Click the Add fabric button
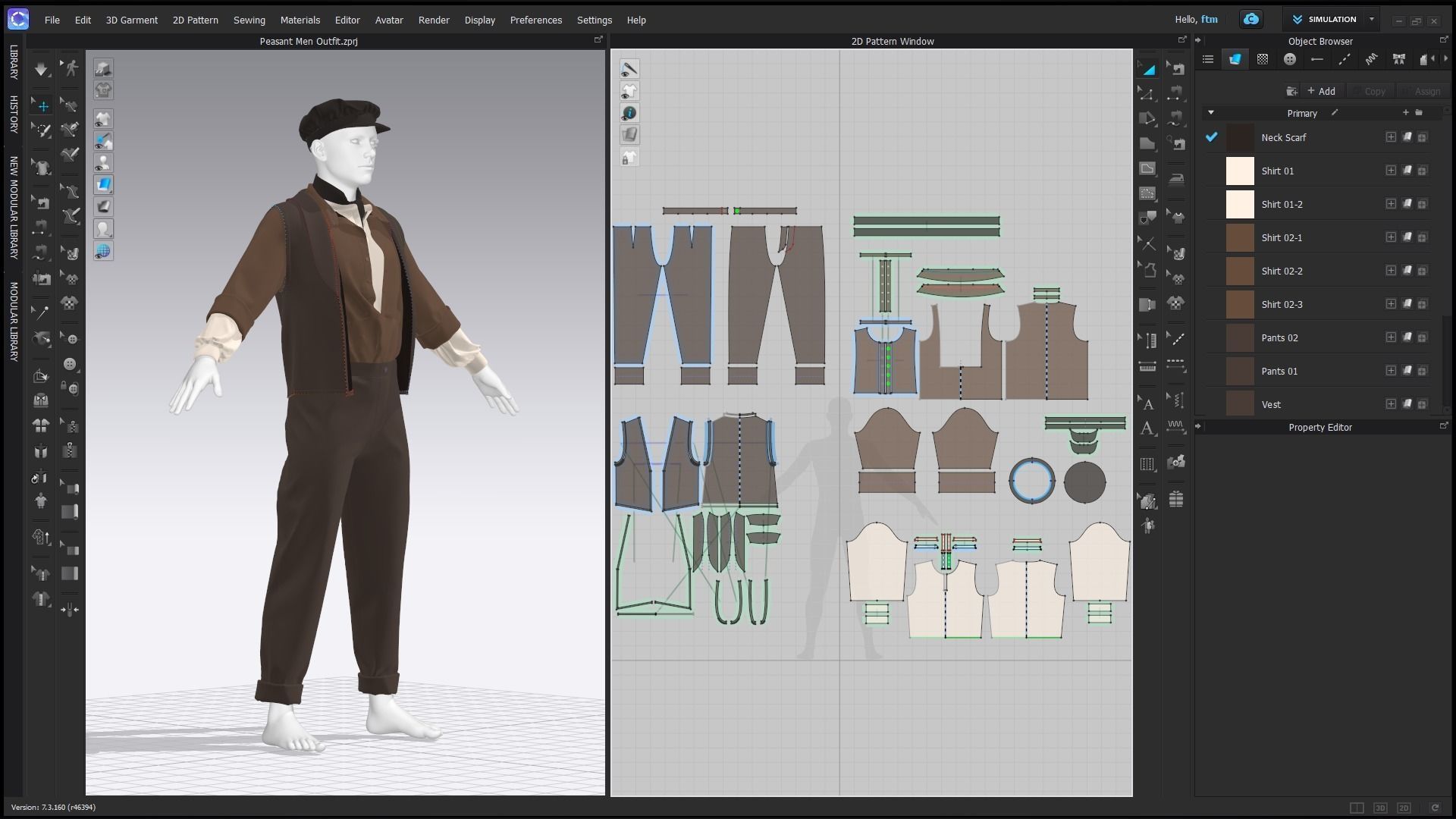 tap(1321, 91)
